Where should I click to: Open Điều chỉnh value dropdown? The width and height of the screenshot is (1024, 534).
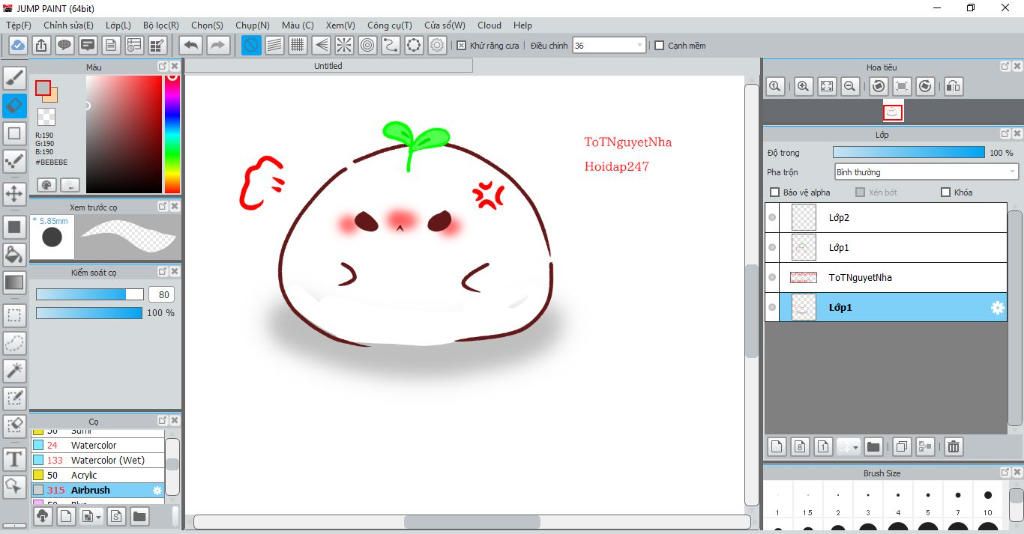(639, 45)
